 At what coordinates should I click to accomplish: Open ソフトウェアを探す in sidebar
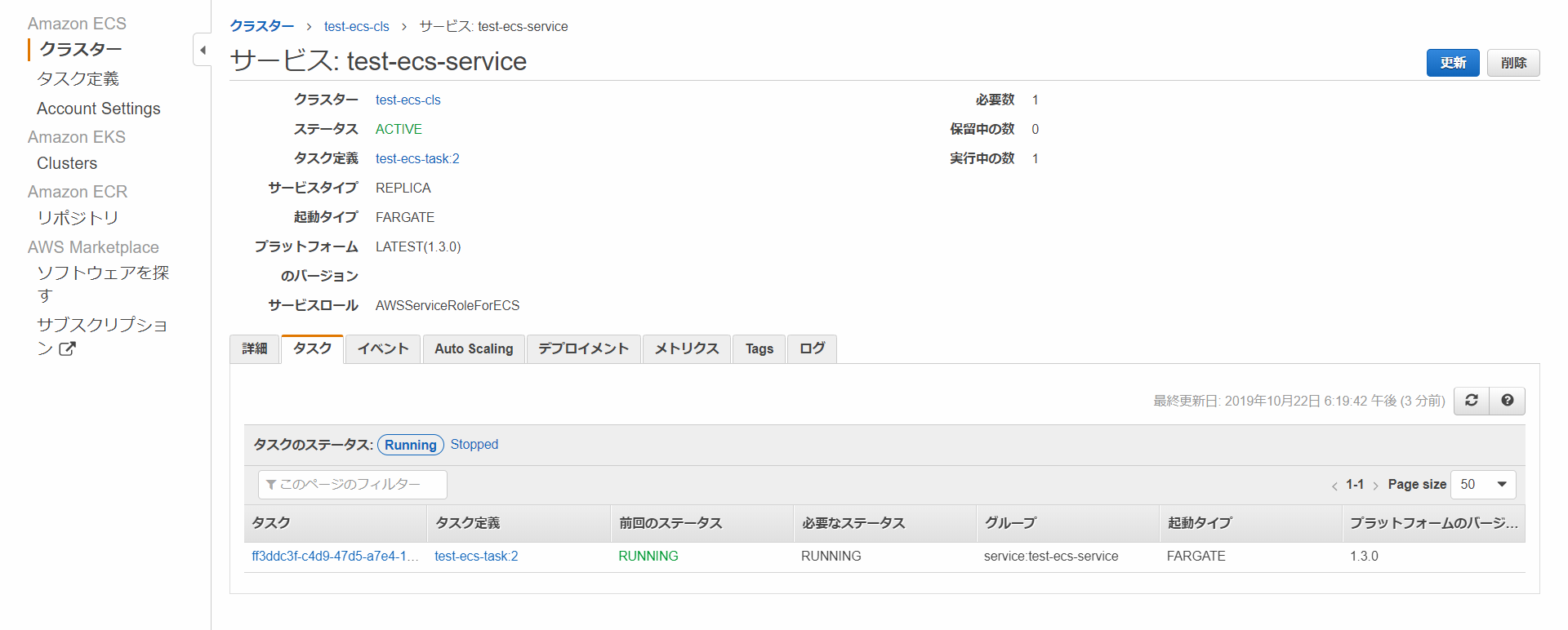click(x=103, y=284)
